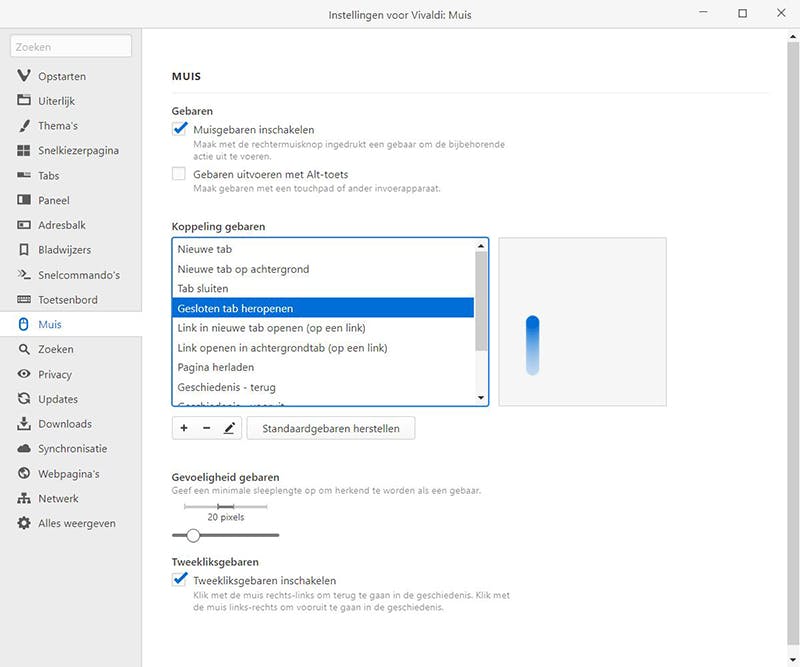Click the bookmark icon beside Bladwijzers

pyautogui.click(x=23, y=250)
